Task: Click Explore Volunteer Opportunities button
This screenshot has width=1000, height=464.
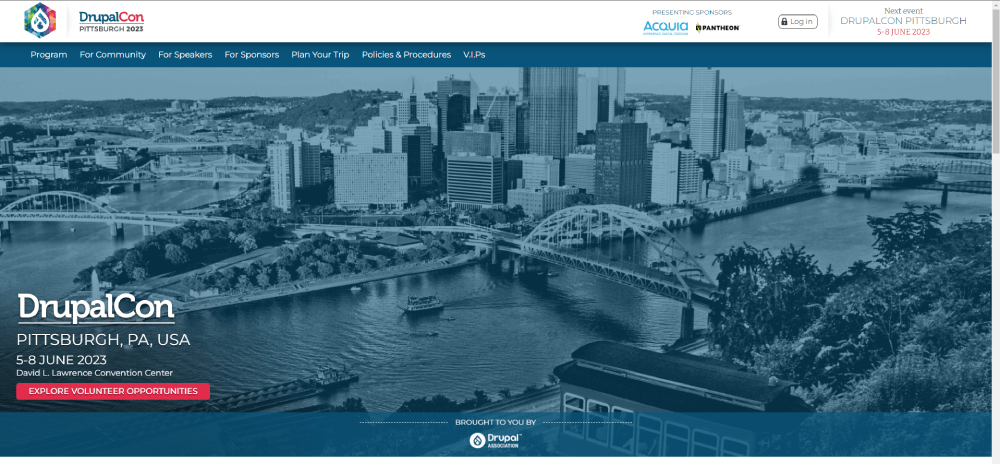Action: coord(113,391)
